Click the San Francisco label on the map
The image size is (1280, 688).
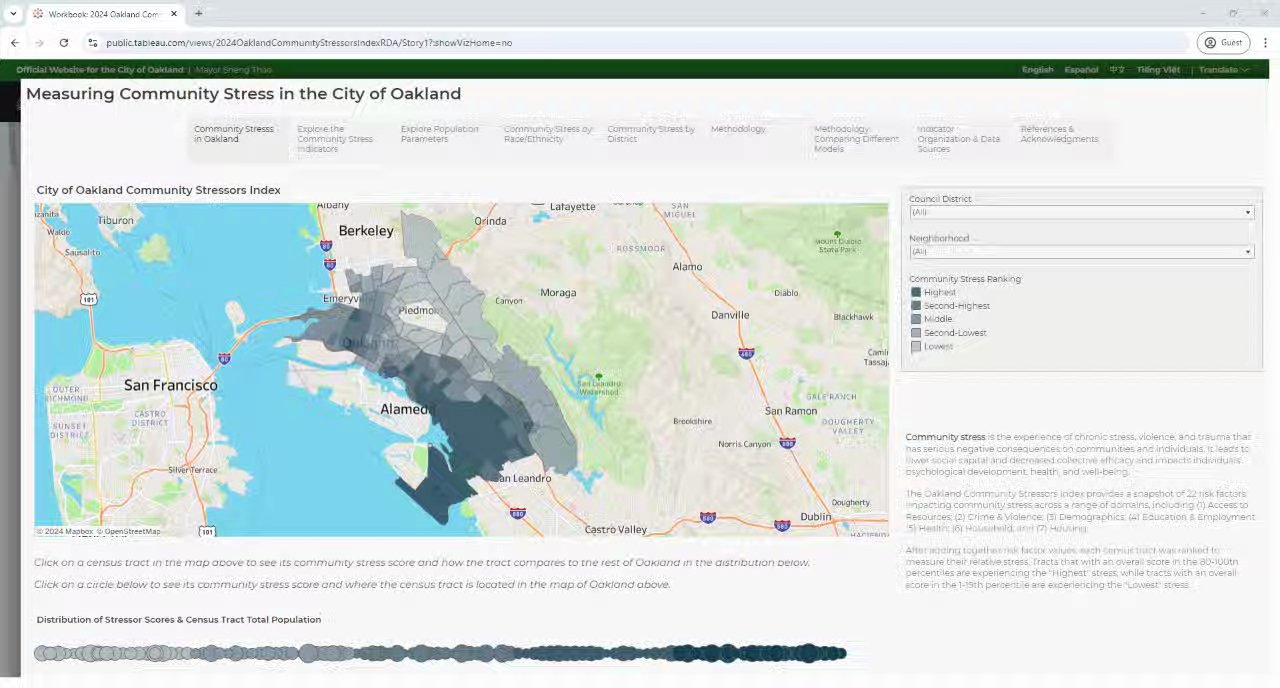170,385
